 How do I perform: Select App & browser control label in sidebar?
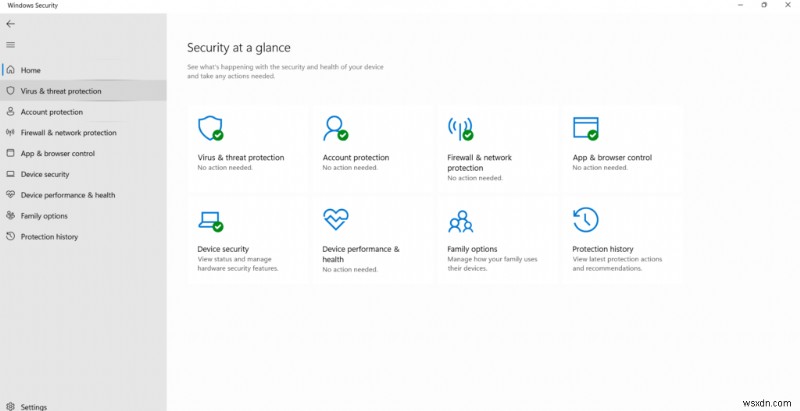[58, 153]
